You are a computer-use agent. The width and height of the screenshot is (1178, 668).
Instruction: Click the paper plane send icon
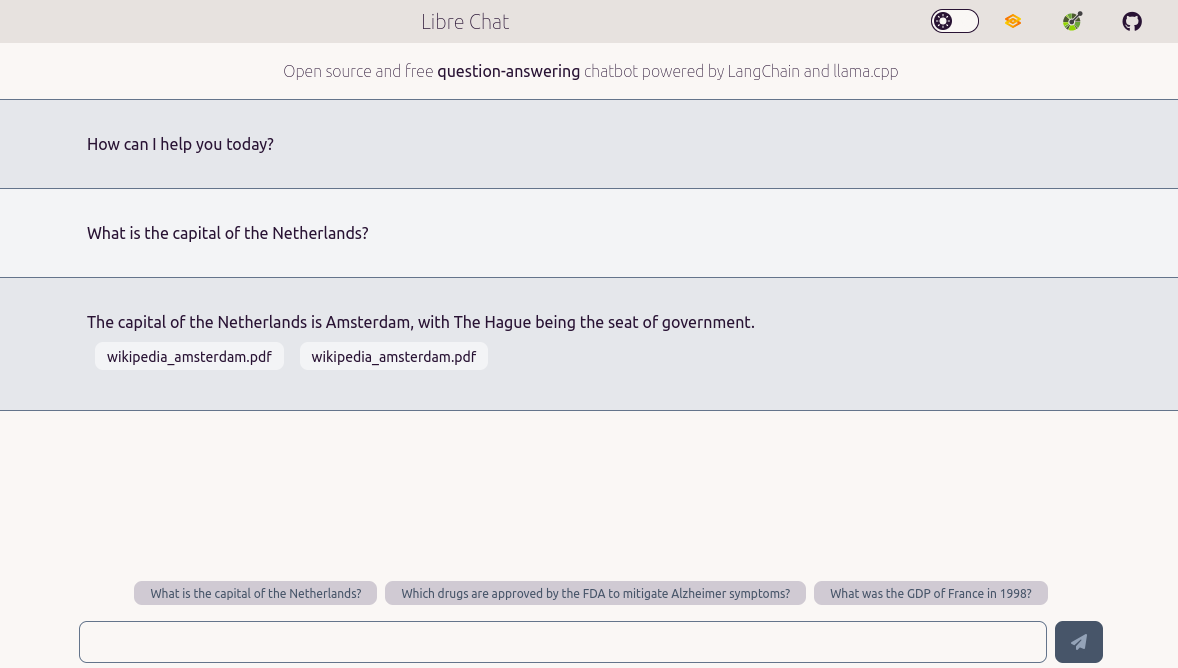(x=1079, y=642)
